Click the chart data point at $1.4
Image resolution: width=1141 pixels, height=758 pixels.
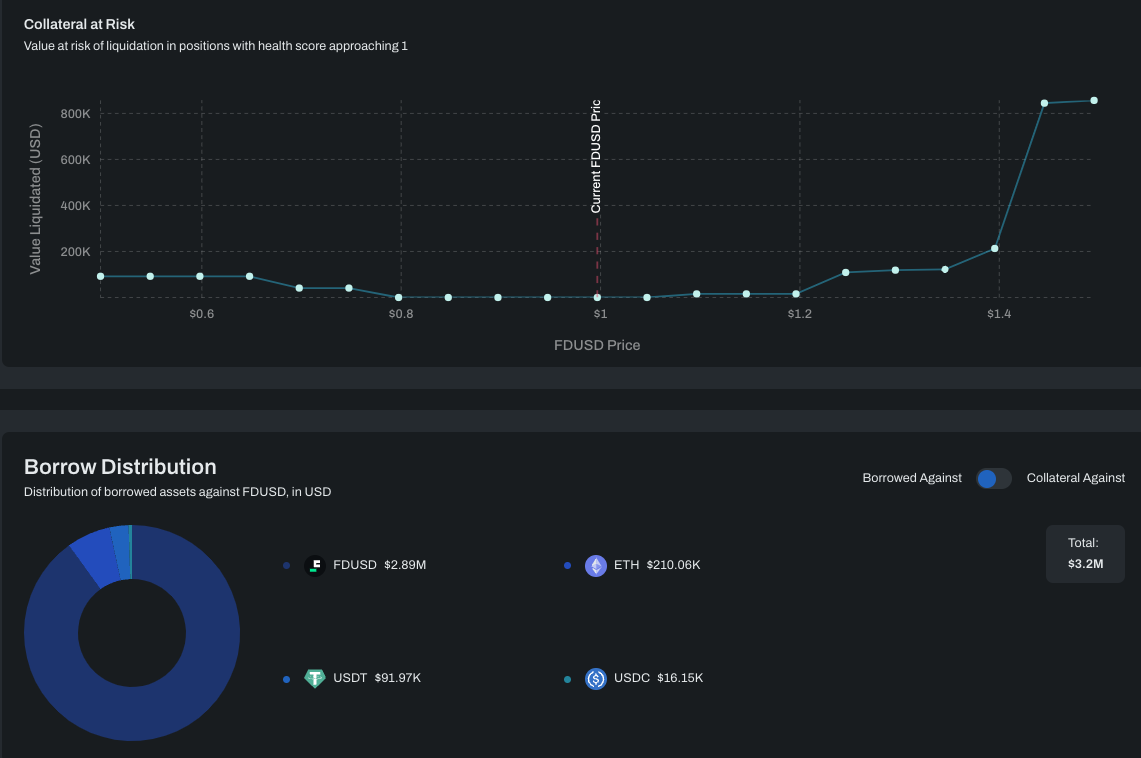[x=995, y=248]
